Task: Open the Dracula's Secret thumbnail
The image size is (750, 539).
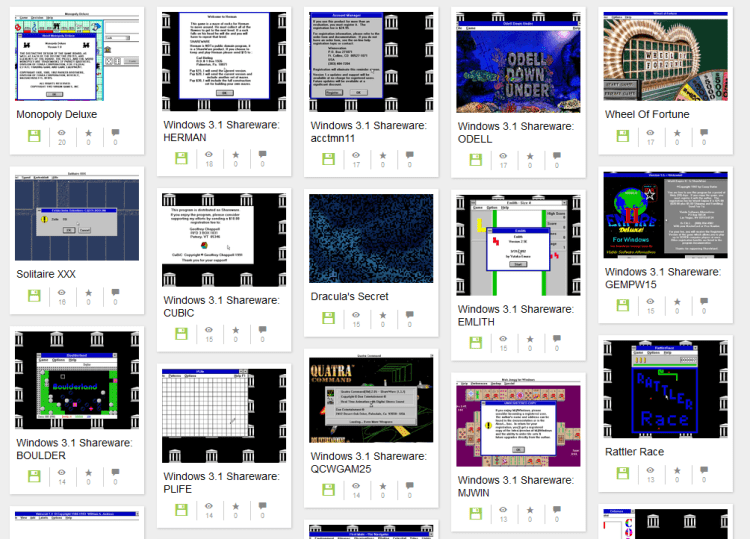Action: tap(371, 238)
